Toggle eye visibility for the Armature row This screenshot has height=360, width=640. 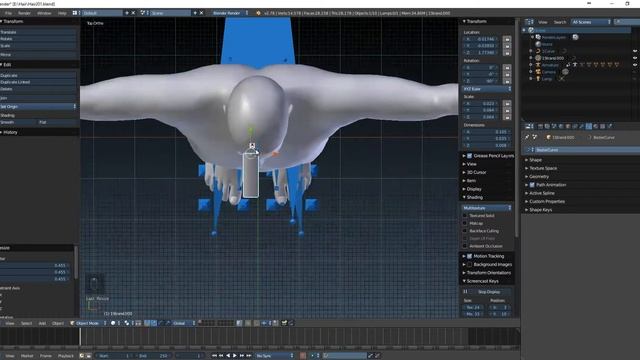point(635,65)
